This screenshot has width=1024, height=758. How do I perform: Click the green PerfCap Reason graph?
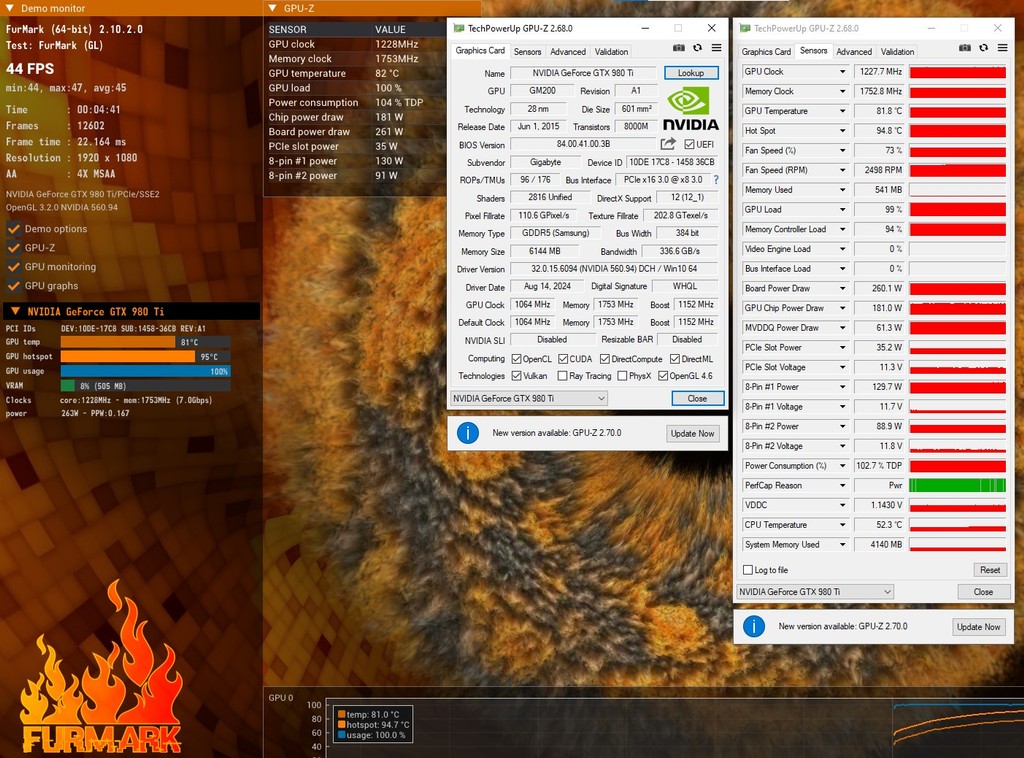point(957,485)
